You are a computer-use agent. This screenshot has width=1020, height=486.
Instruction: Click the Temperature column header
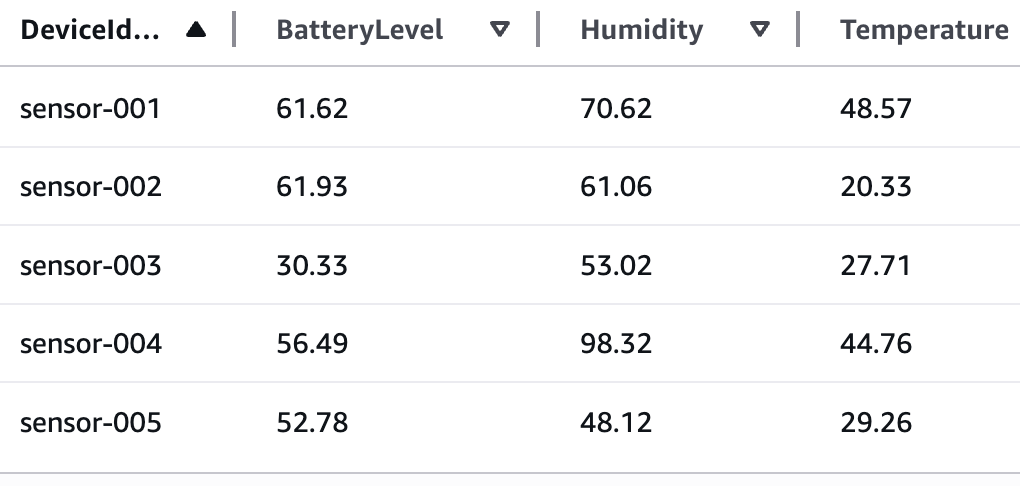click(x=924, y=30)
